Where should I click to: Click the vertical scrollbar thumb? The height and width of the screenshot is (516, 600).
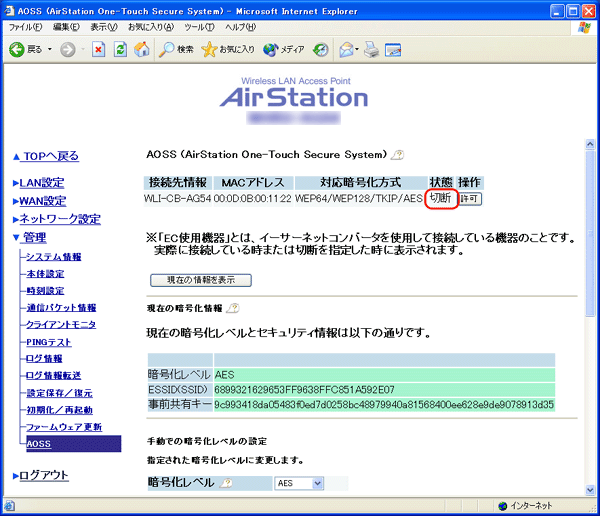[x=590, y=233]
